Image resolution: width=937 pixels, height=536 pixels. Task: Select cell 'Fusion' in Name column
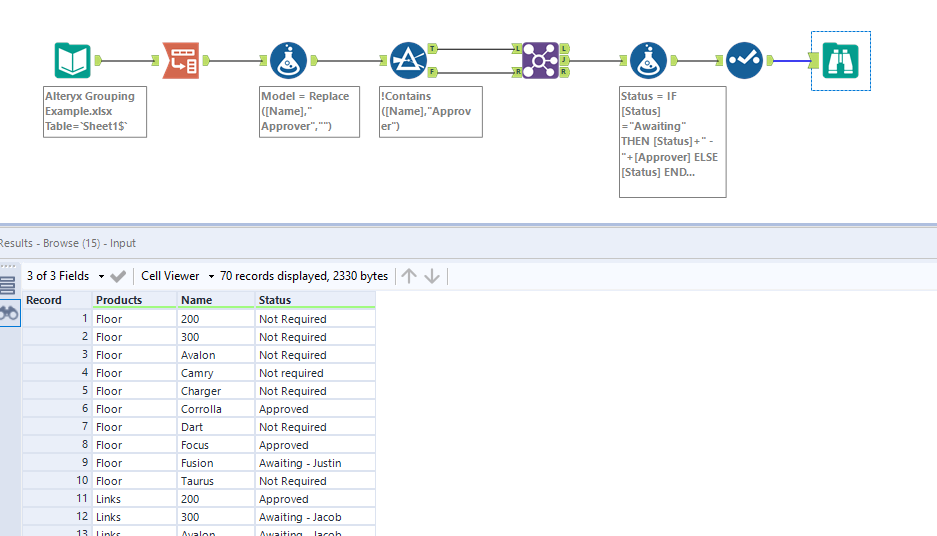216,463
